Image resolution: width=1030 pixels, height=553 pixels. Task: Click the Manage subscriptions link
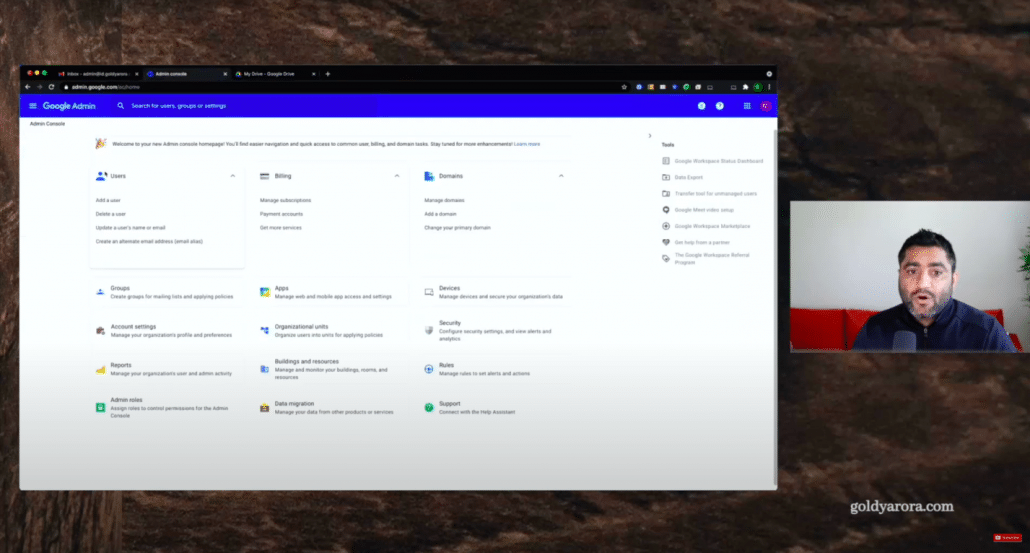pos(285,200)
